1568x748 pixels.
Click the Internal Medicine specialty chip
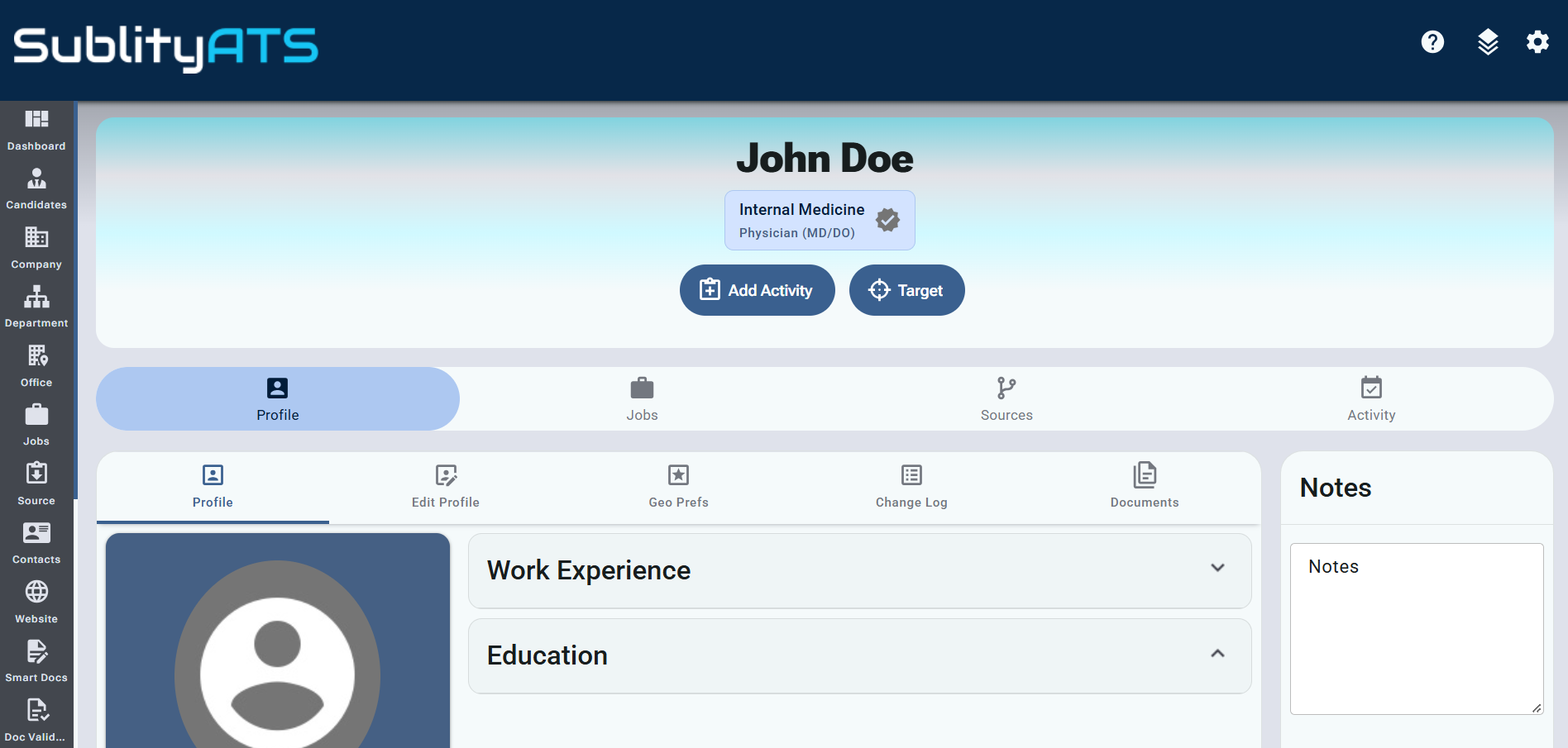tap(820, 220)
